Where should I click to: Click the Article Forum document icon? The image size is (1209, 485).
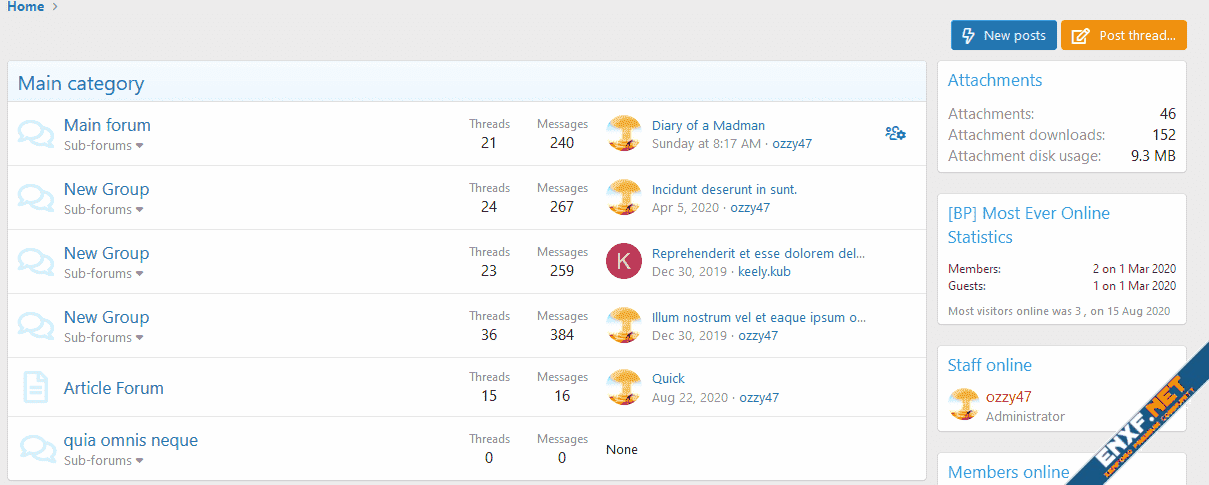[36, 387]
